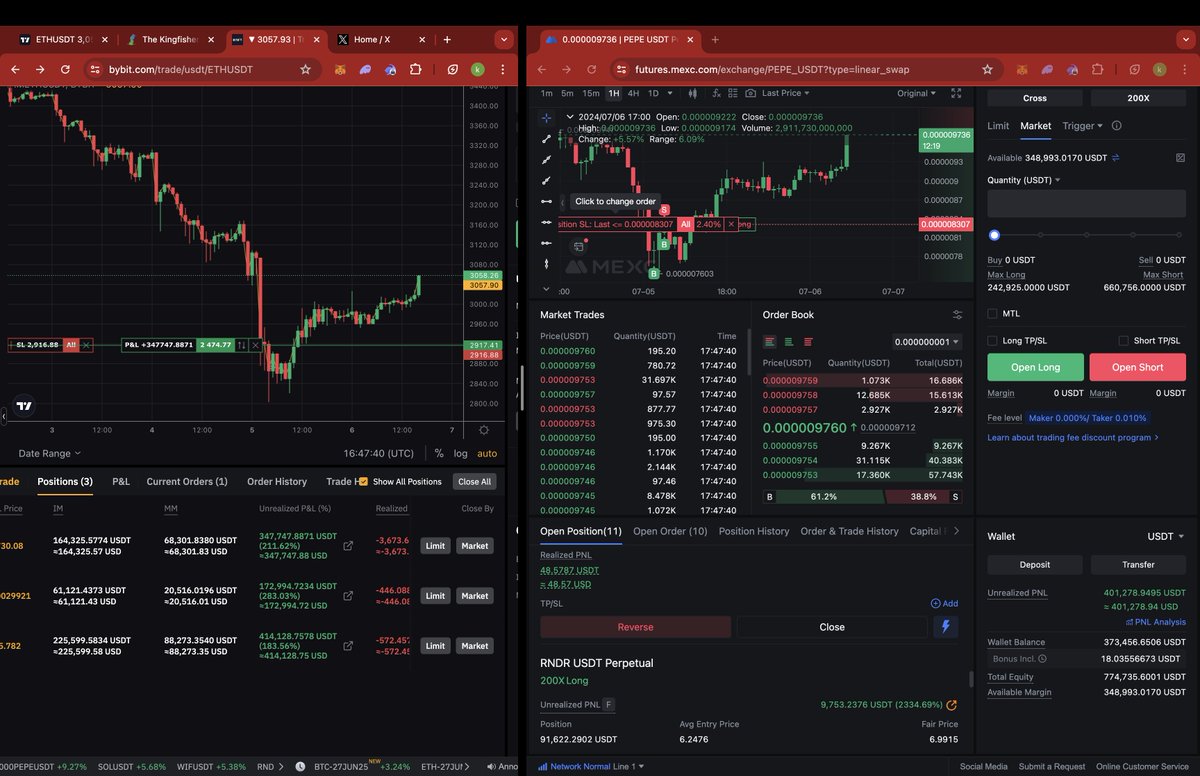Enable the MTL checkbox

[992, 313]
